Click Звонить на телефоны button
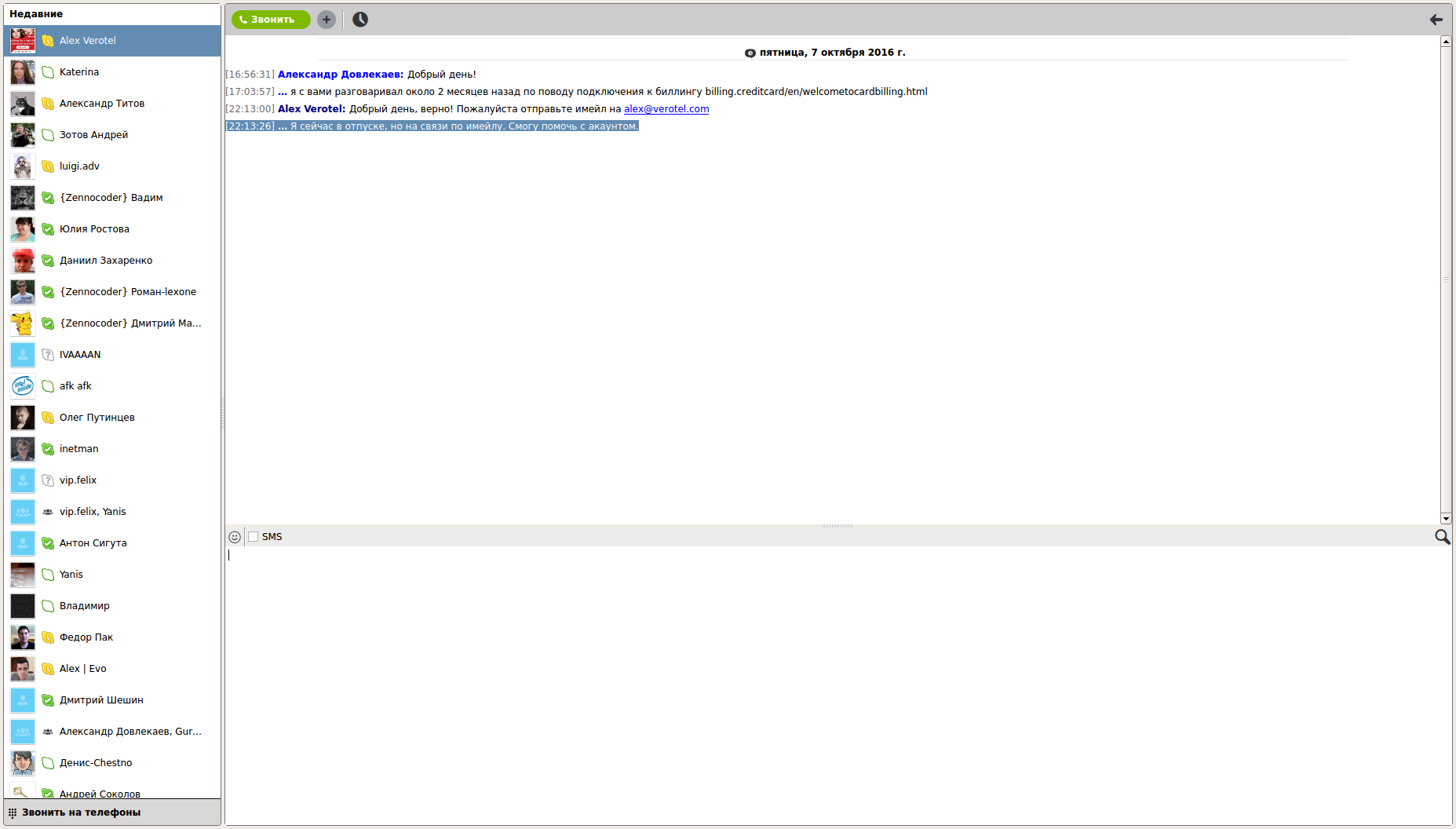This screenshot has height=829, width=1456. [x=112, y=813]
